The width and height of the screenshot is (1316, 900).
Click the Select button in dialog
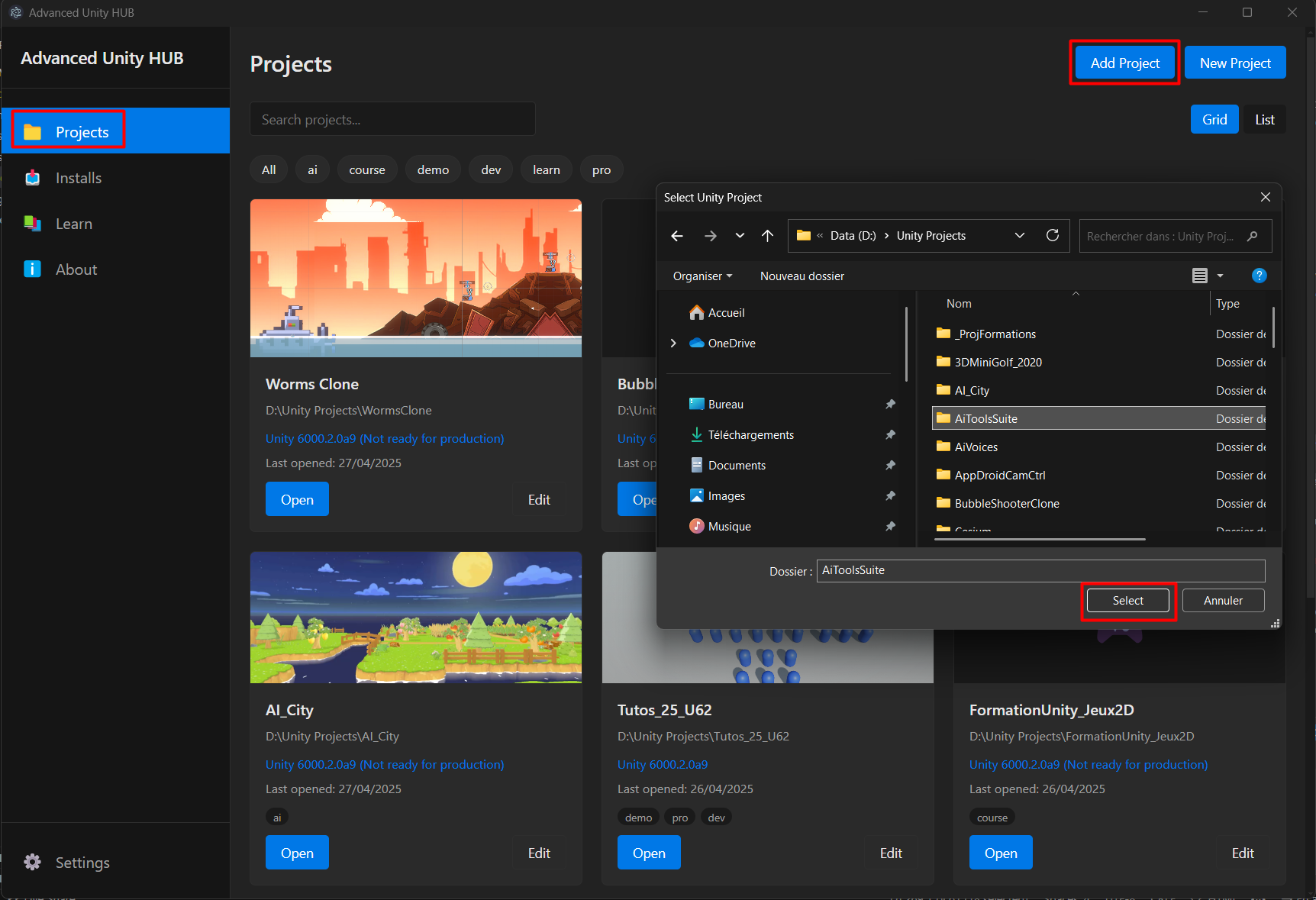click(x=1127, y=600)
